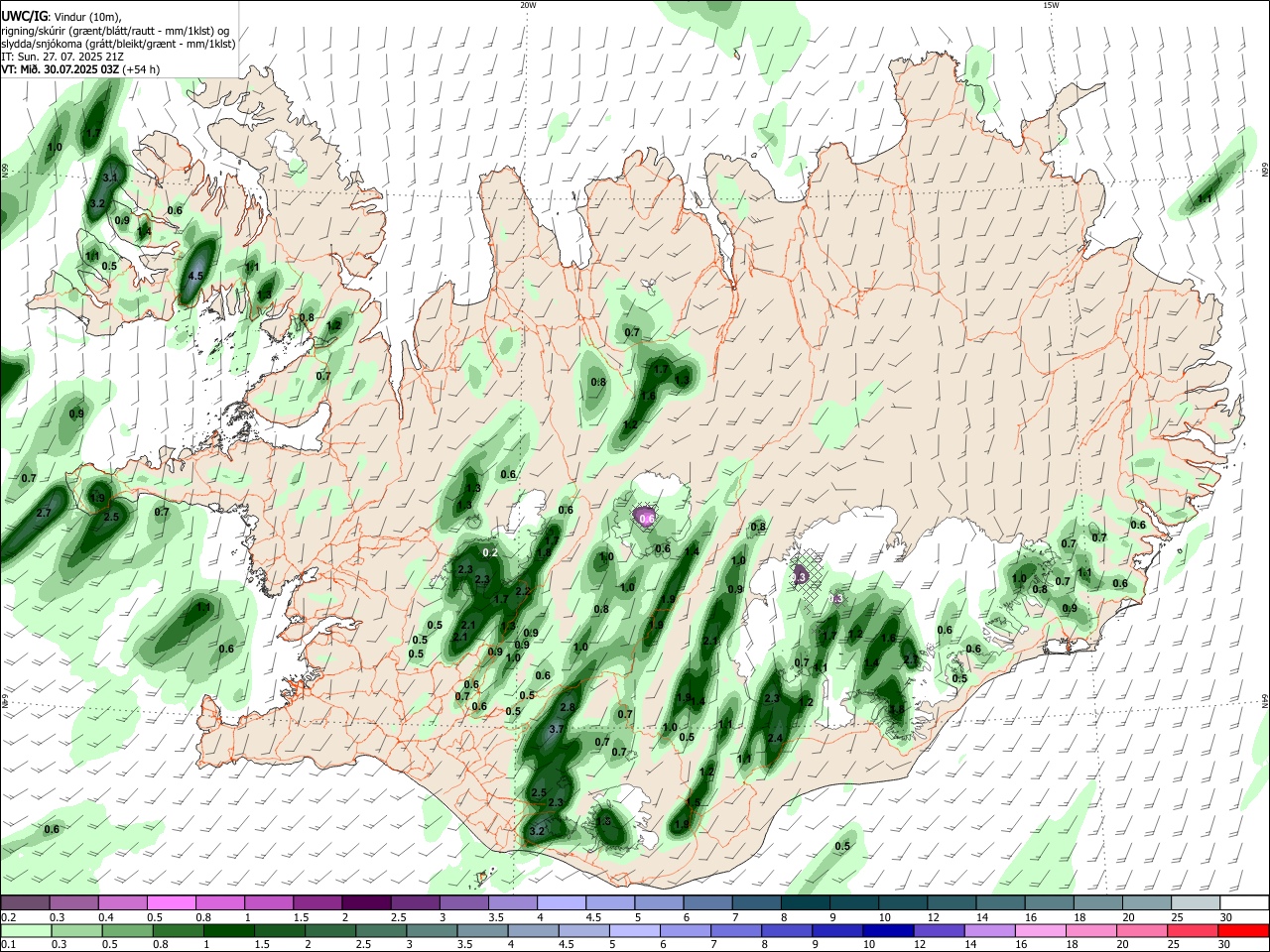Select the bright red 30 mm rain swatch

coord(1243,931)
